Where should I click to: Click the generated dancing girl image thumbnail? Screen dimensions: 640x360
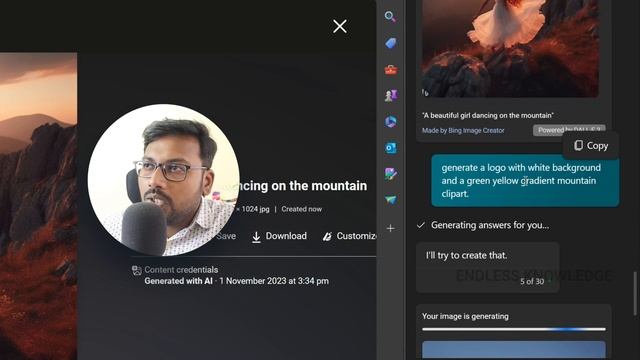pos(510,49)
